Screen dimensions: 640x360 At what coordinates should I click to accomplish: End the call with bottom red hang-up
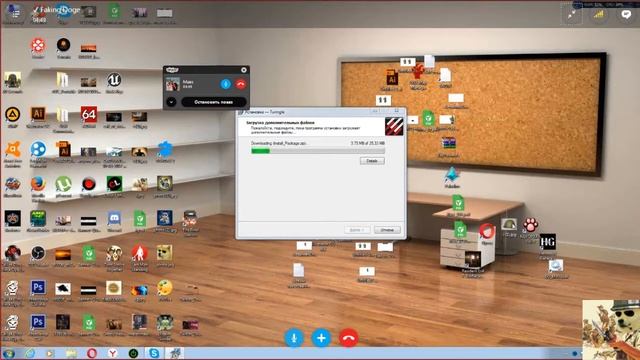pyautogui.click(x=348, y=338)
